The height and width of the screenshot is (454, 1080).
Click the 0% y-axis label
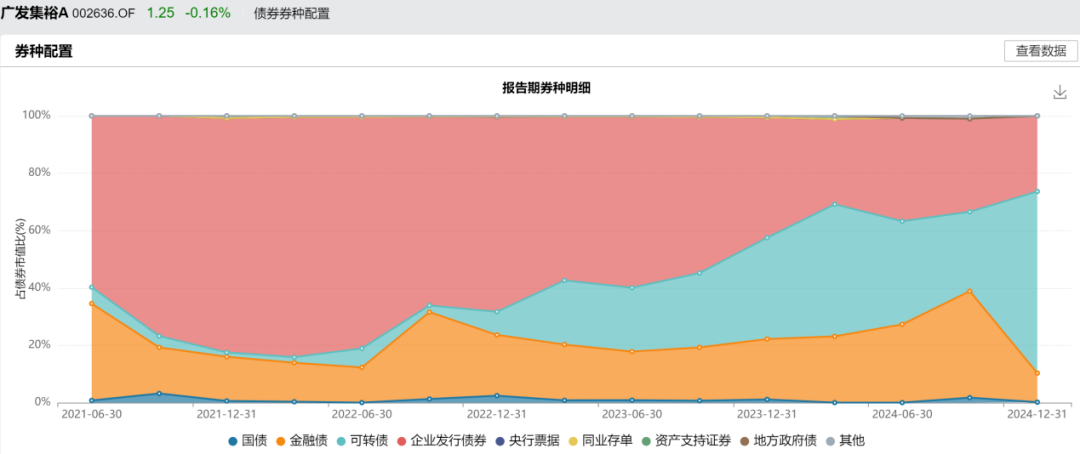[43, 402]
